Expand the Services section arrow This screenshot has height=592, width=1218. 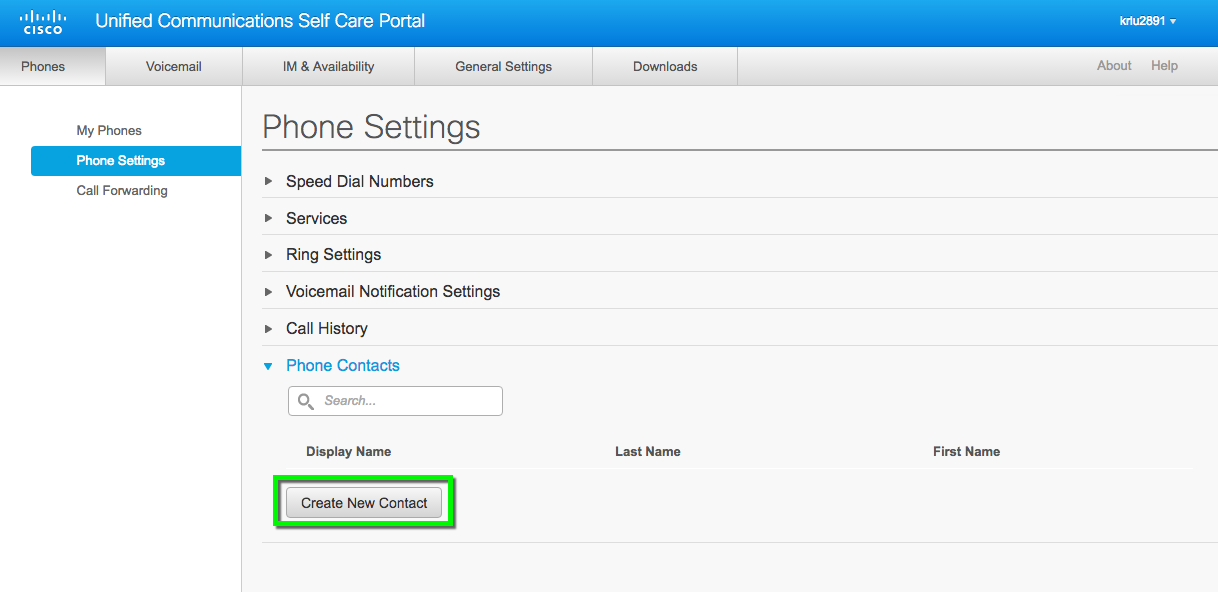[x=268, y=218]
